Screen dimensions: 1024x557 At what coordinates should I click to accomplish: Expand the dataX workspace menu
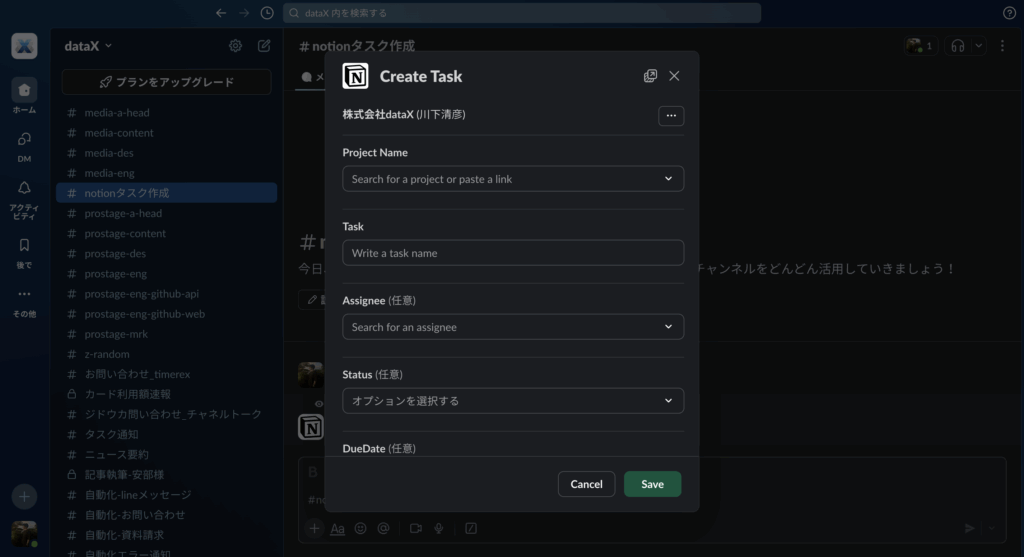(x=88, y=46)
